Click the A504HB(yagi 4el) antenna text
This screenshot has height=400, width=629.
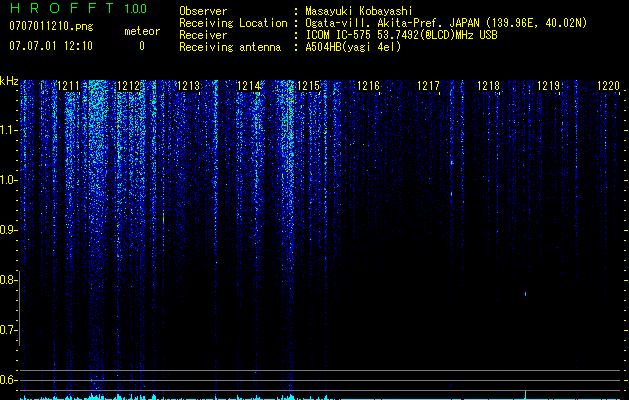coord(353,47)
